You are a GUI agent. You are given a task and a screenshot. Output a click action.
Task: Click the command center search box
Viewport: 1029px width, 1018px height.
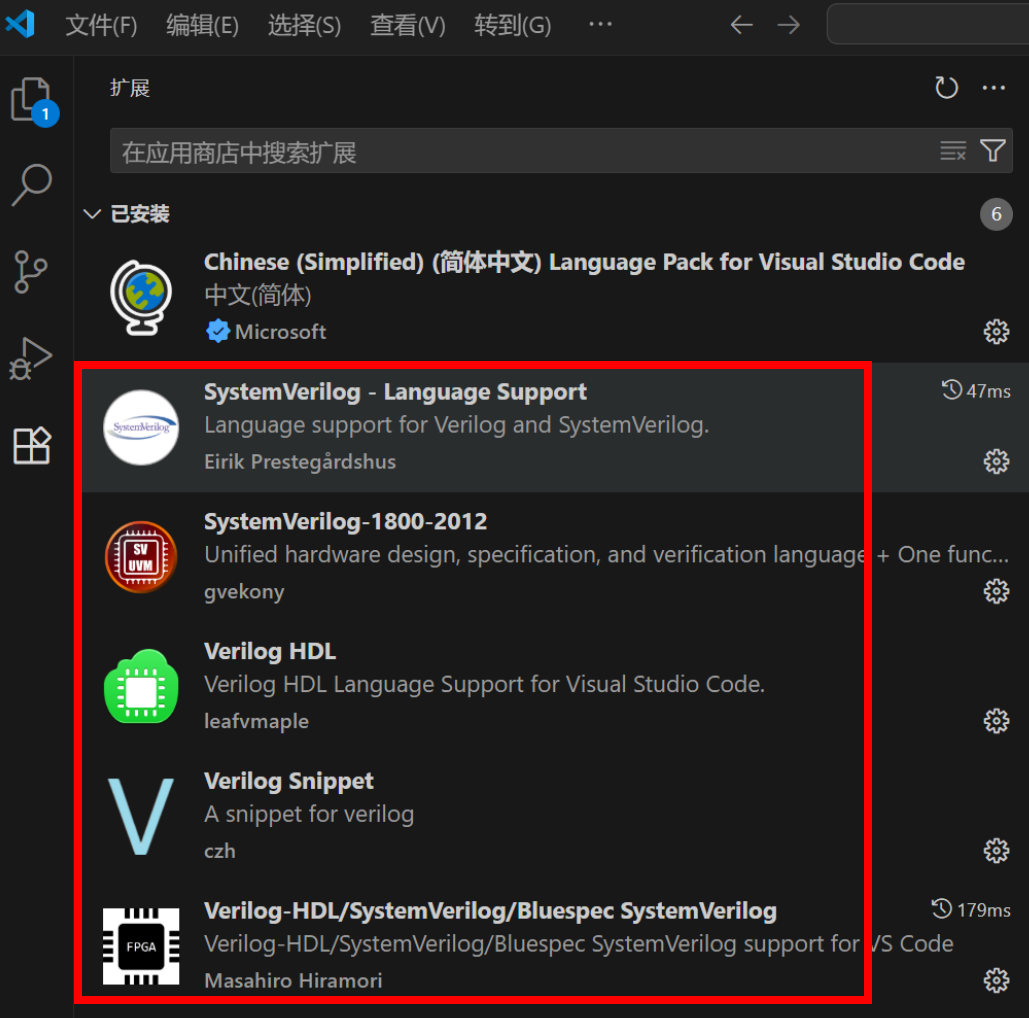928,24
